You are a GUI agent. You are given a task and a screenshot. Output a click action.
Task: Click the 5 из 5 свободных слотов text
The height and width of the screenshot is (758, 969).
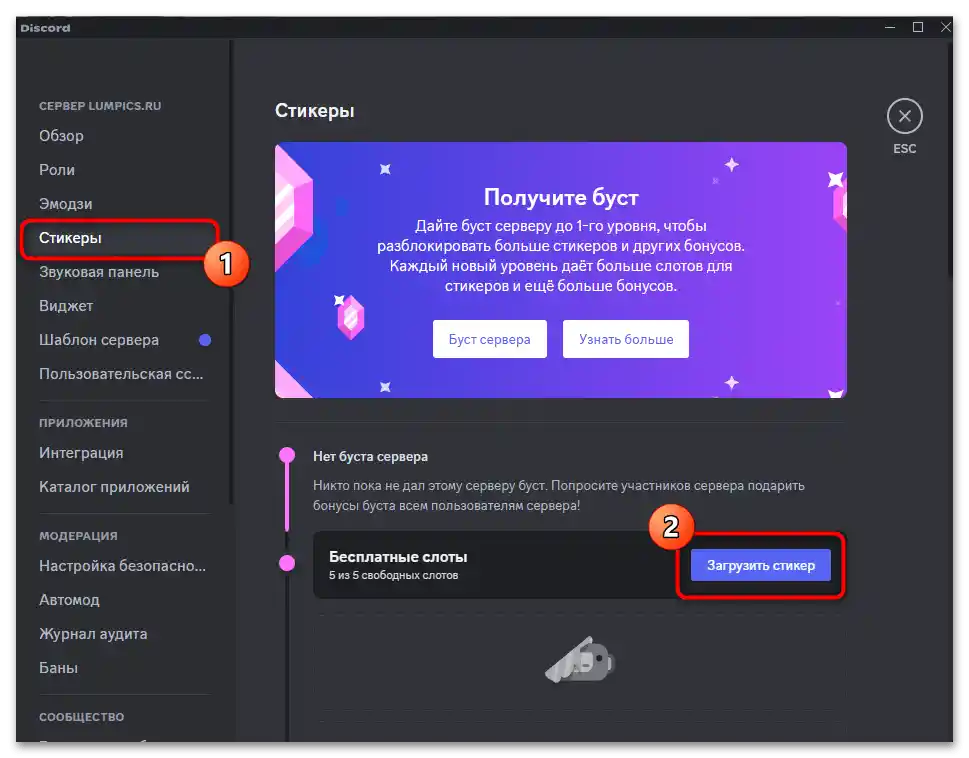(394, 575)
